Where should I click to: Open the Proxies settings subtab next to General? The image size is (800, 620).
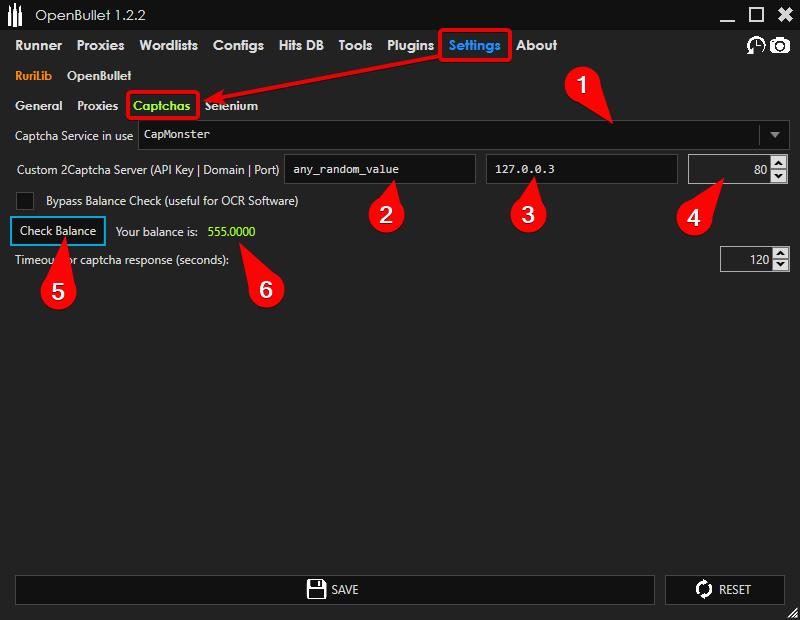[97, 106]
